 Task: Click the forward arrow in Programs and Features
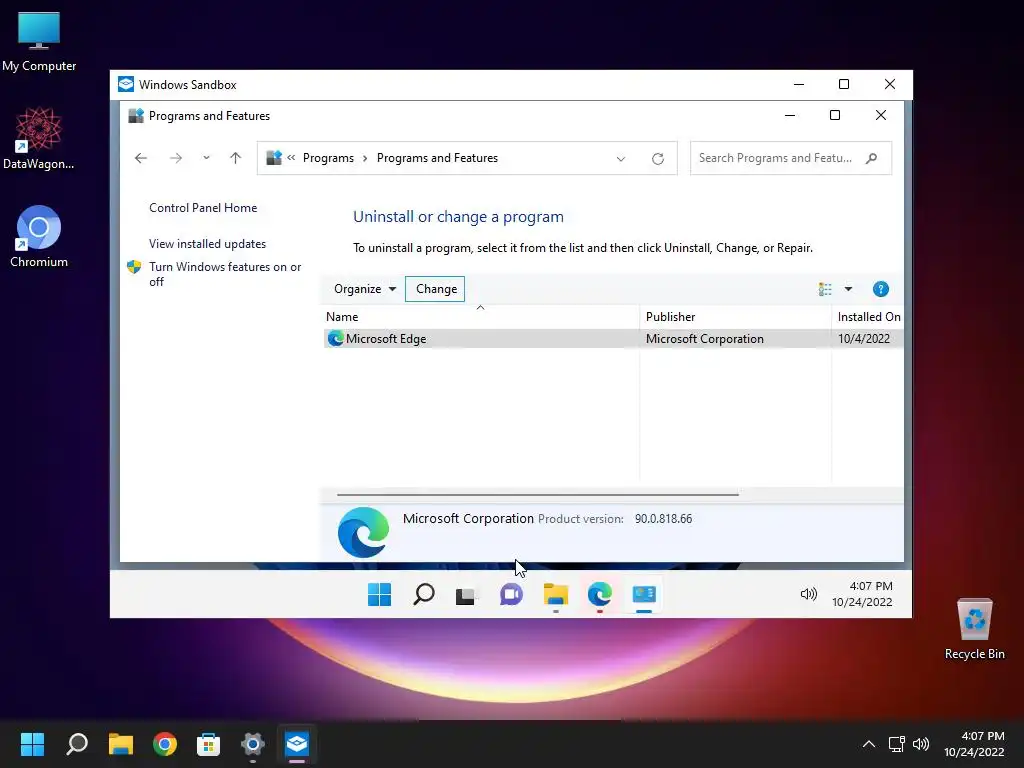point(176,158)
